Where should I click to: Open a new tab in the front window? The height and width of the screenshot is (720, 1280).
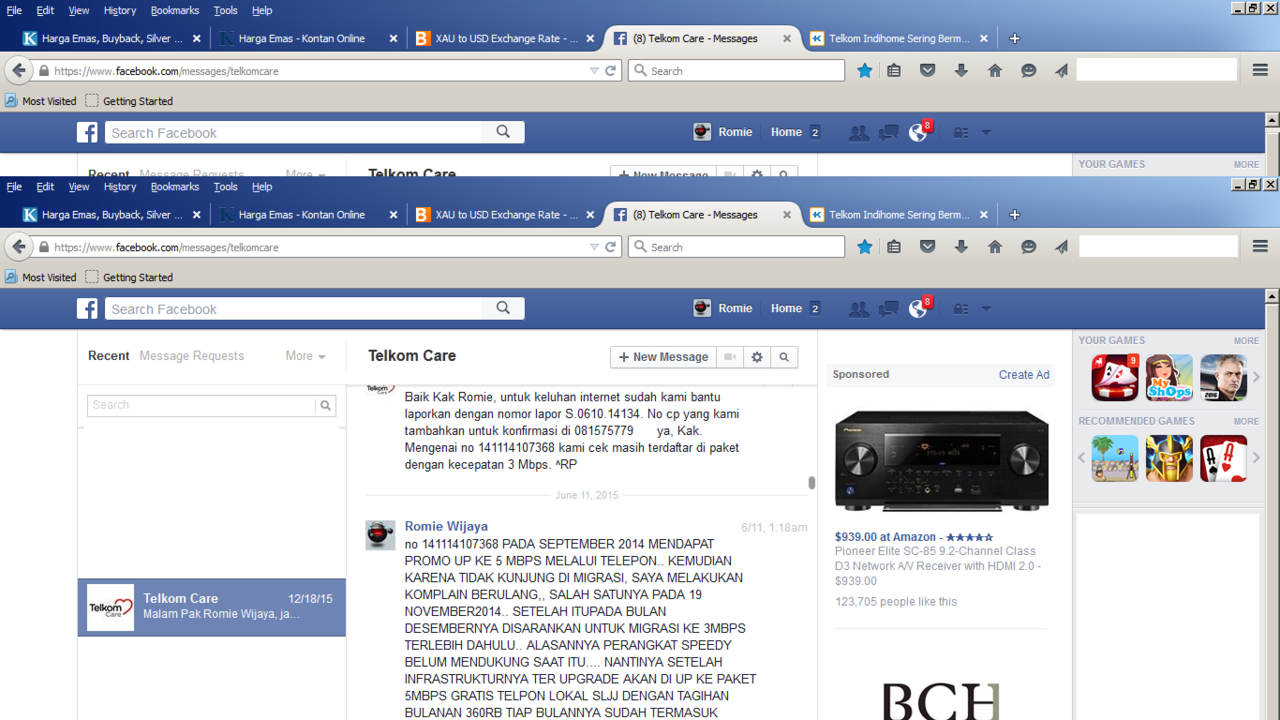click(x=1014, y=215)
